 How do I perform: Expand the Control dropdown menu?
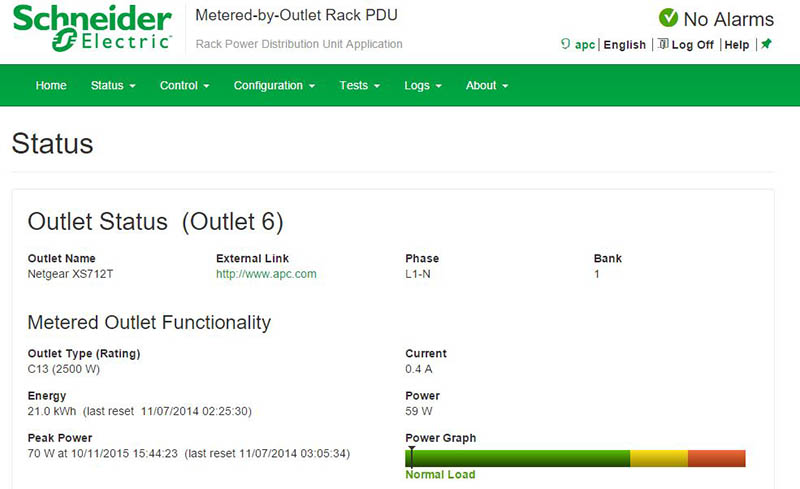tap(185, 85)
